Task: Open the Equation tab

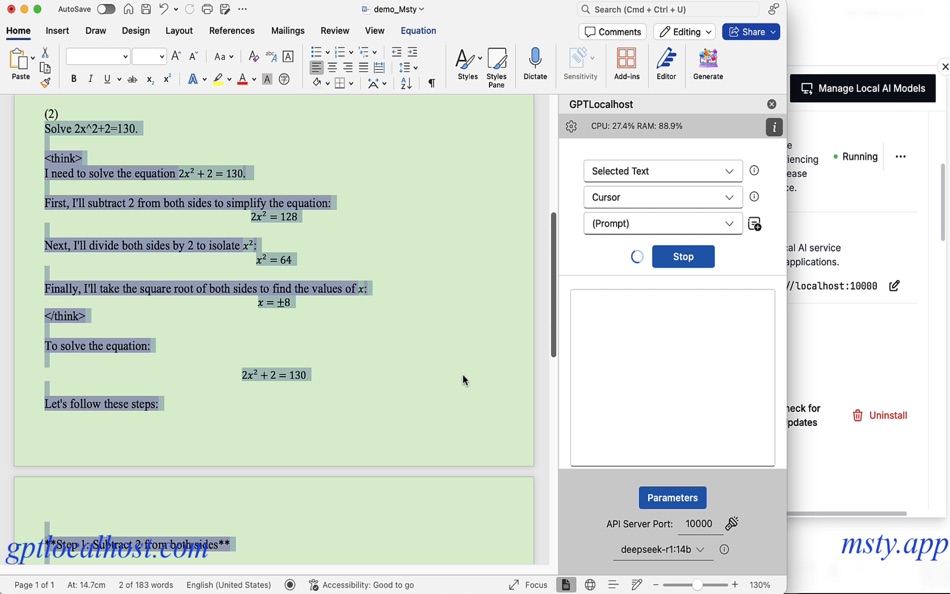Action: [x=418, y=30]
